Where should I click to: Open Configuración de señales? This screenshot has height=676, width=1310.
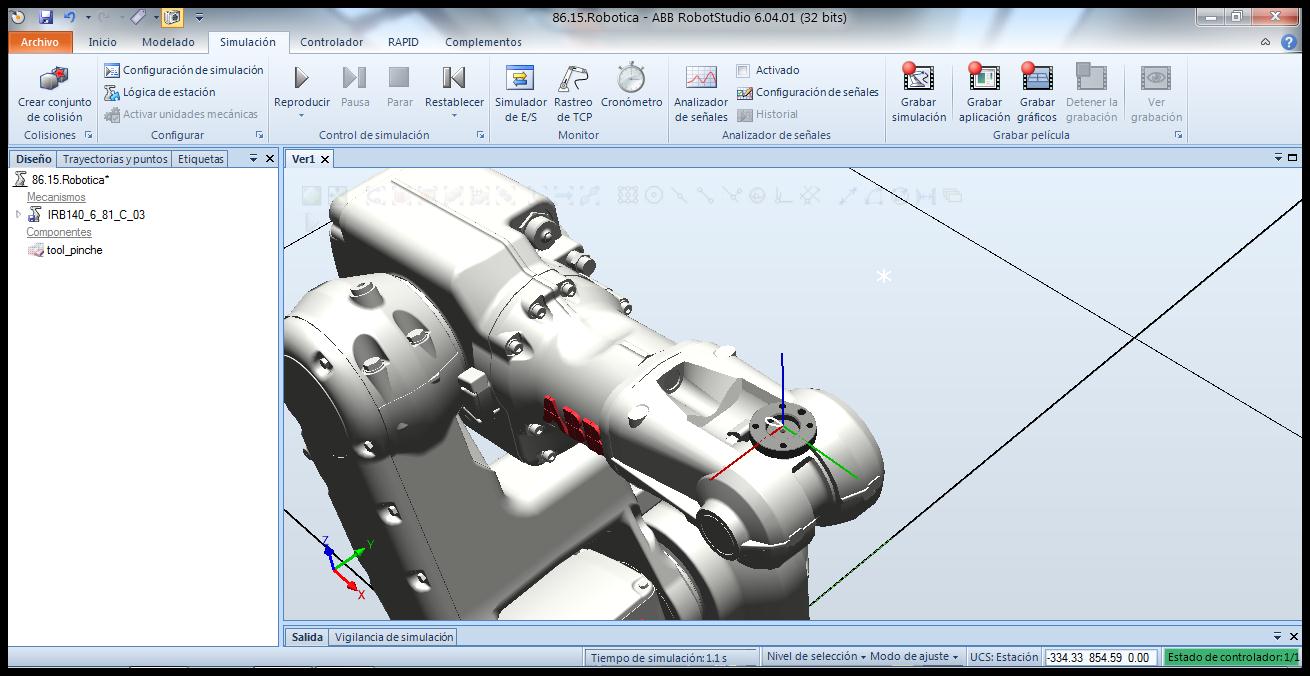[x=808, y=92]
